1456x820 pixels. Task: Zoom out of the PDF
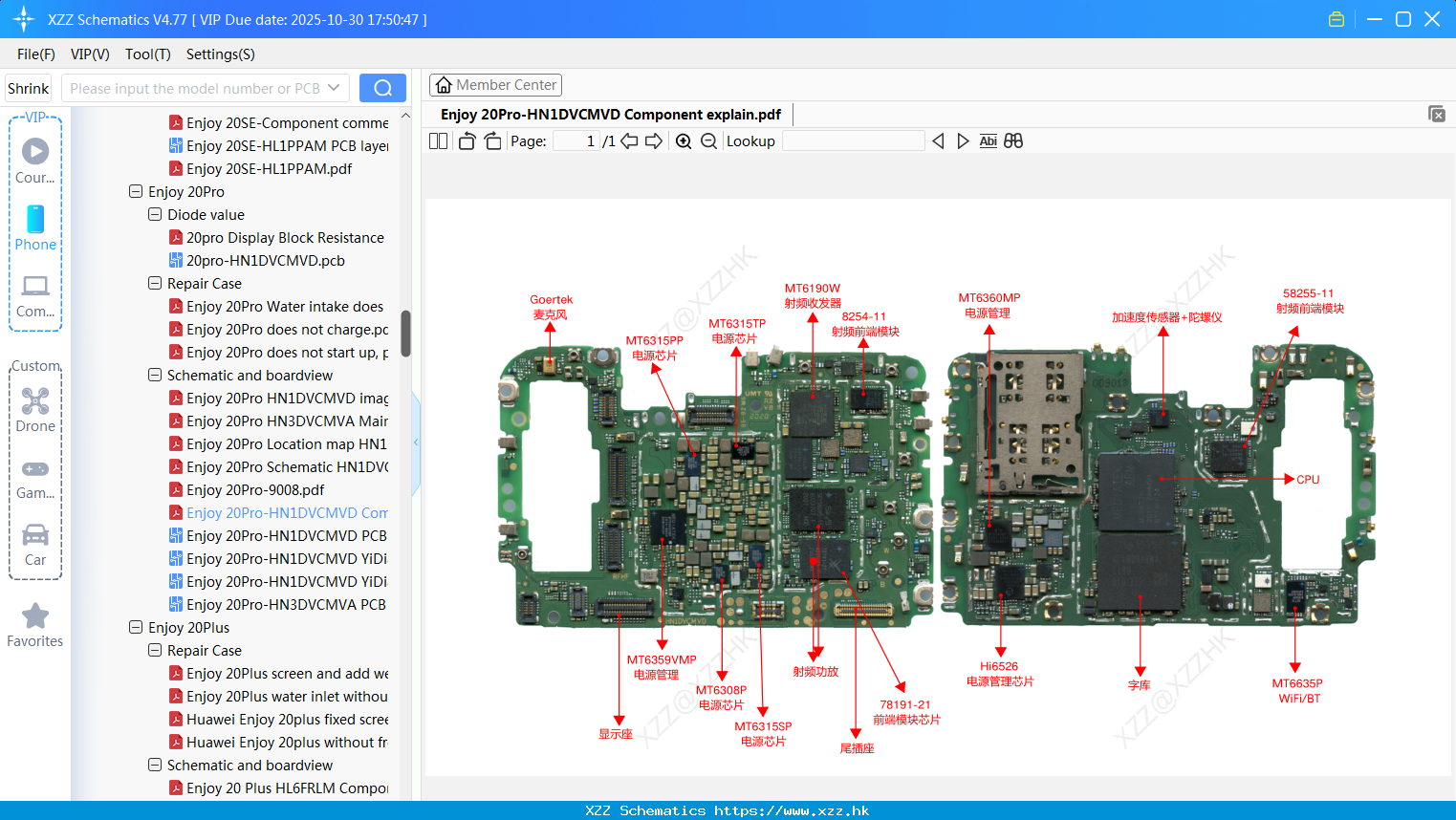click(x=708, y=141)
